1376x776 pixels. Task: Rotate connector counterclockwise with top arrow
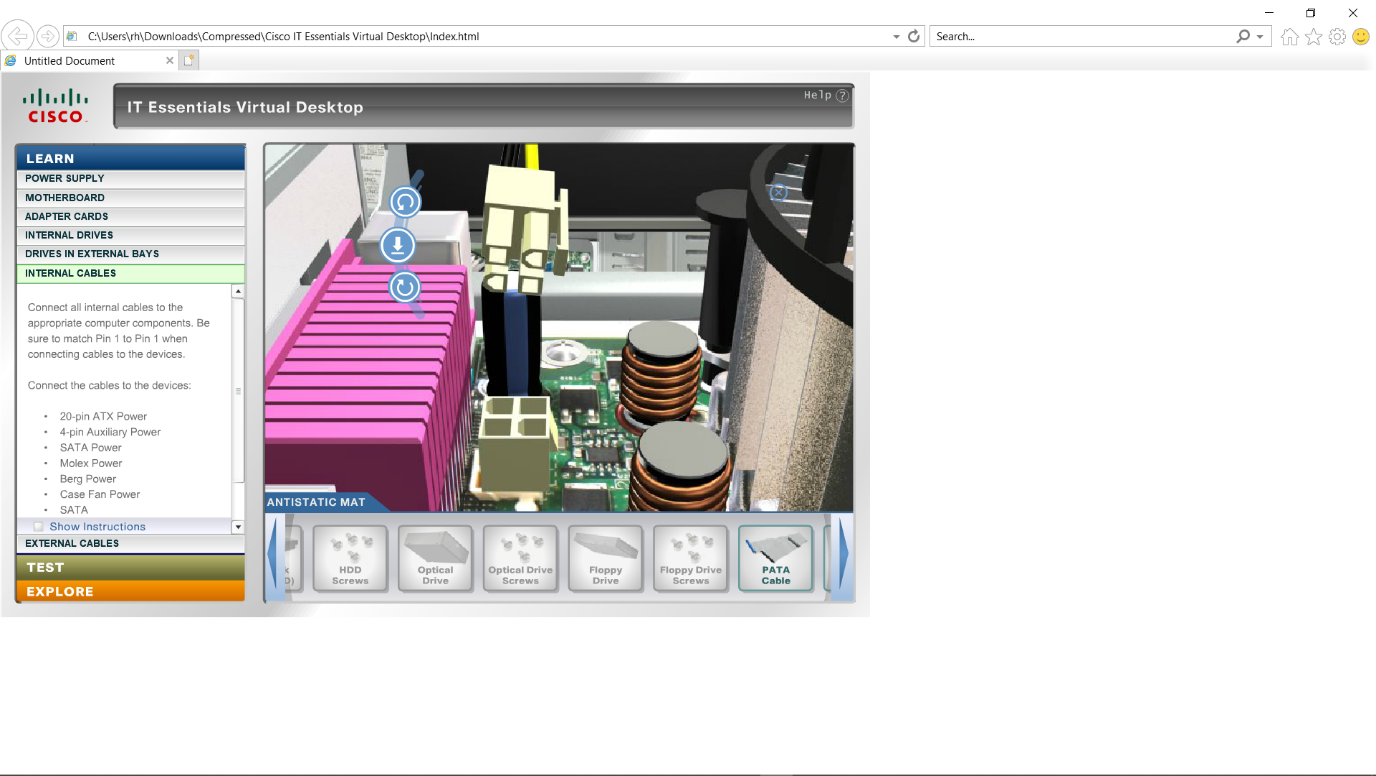(405, 202)
